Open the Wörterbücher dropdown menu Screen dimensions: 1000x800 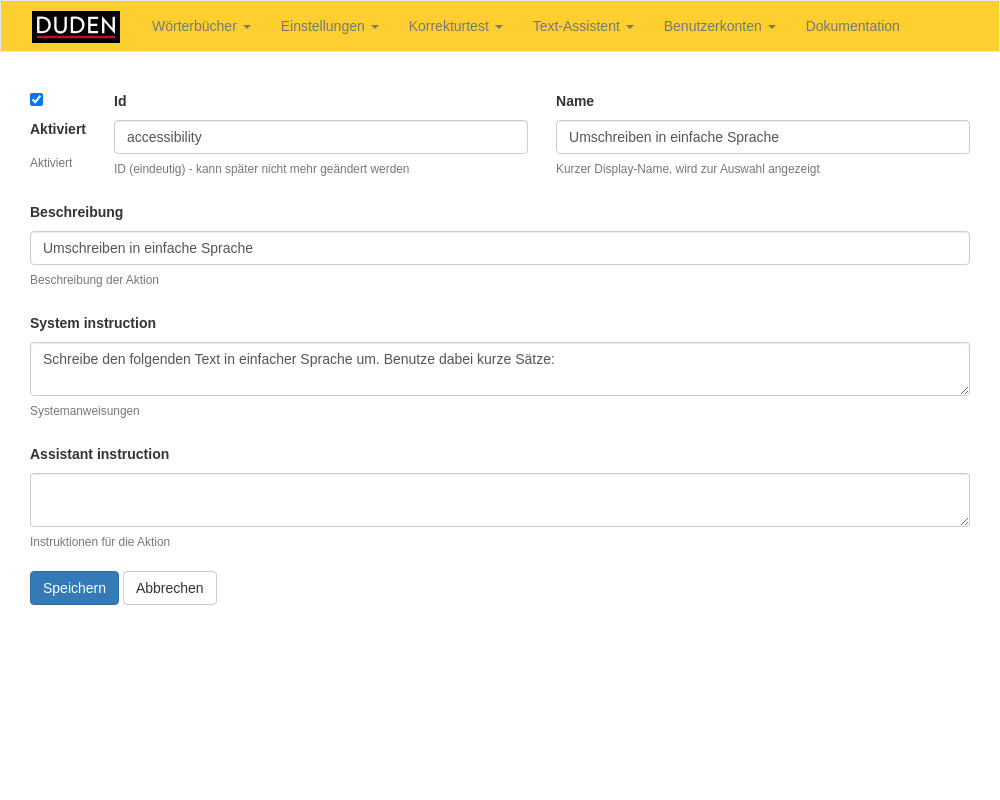(x=201, y=26)
